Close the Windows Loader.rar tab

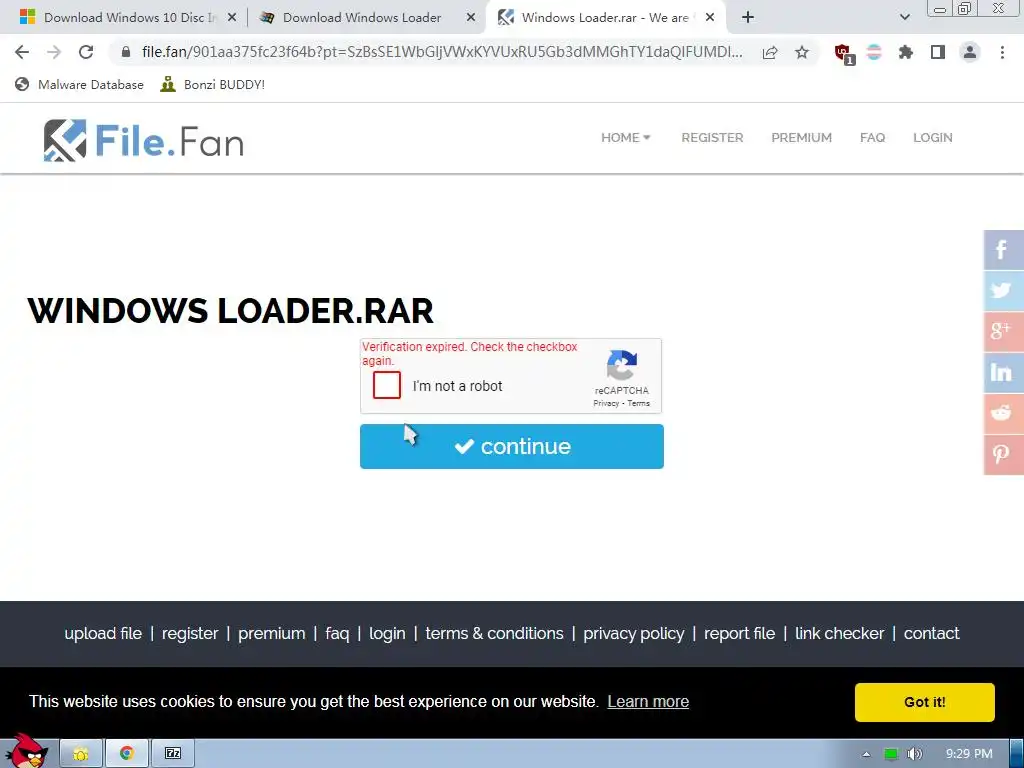coord(710,18)
